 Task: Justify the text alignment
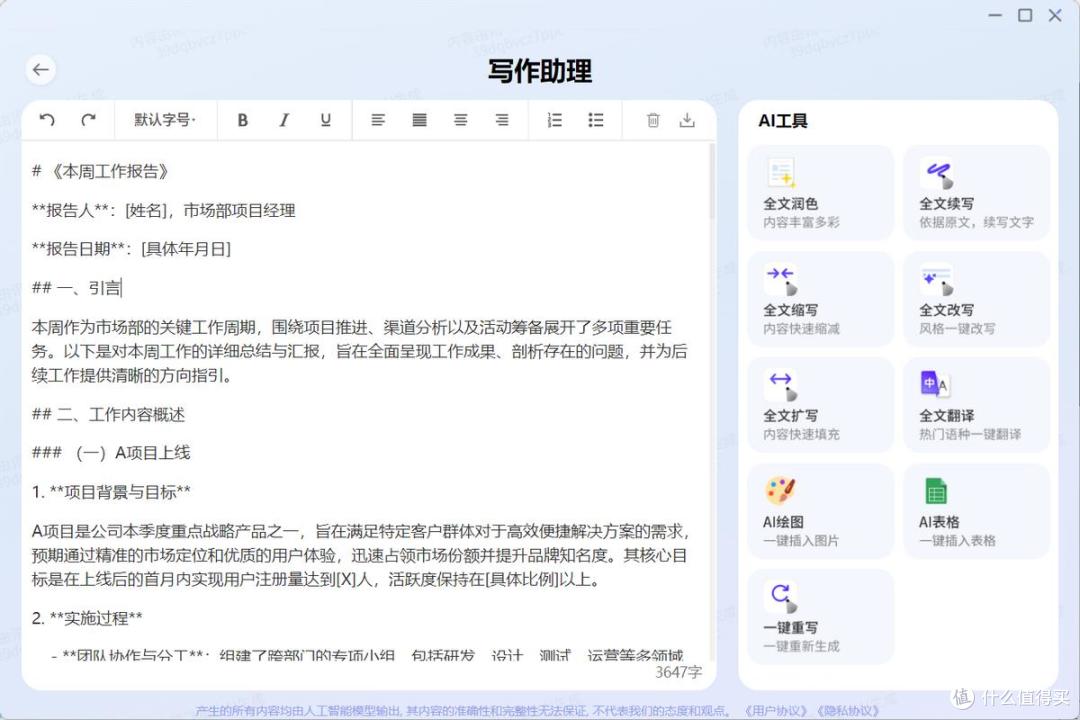pos(419,120)
